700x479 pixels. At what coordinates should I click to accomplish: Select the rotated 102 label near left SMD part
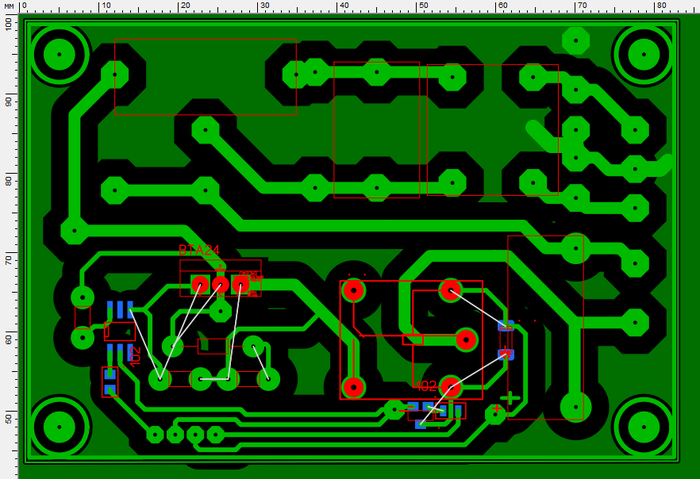coord(135,356)
